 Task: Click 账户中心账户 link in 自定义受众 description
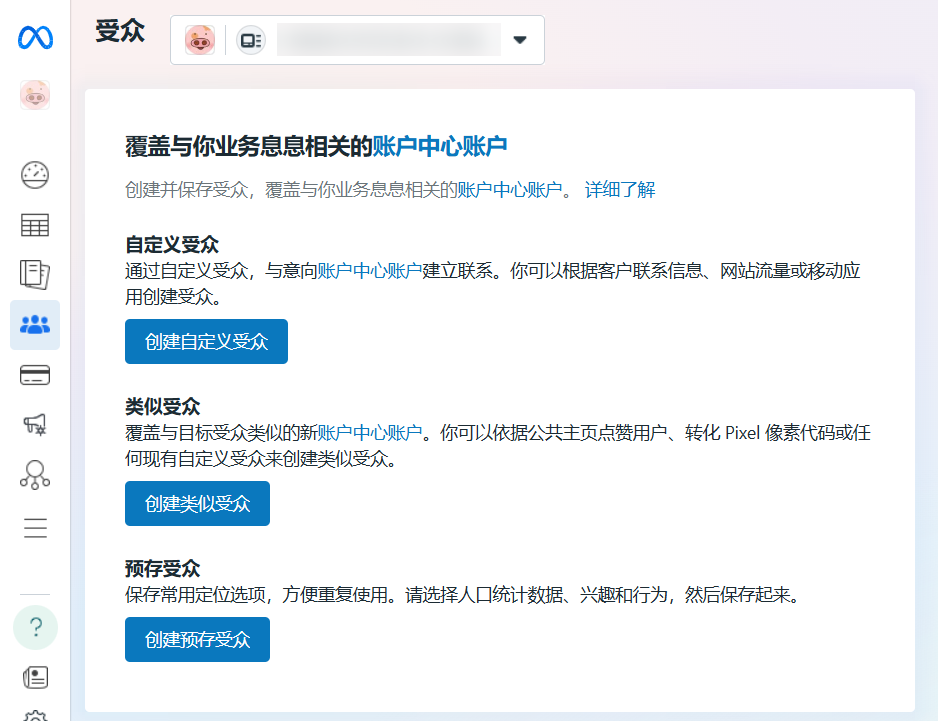(369, 271)
